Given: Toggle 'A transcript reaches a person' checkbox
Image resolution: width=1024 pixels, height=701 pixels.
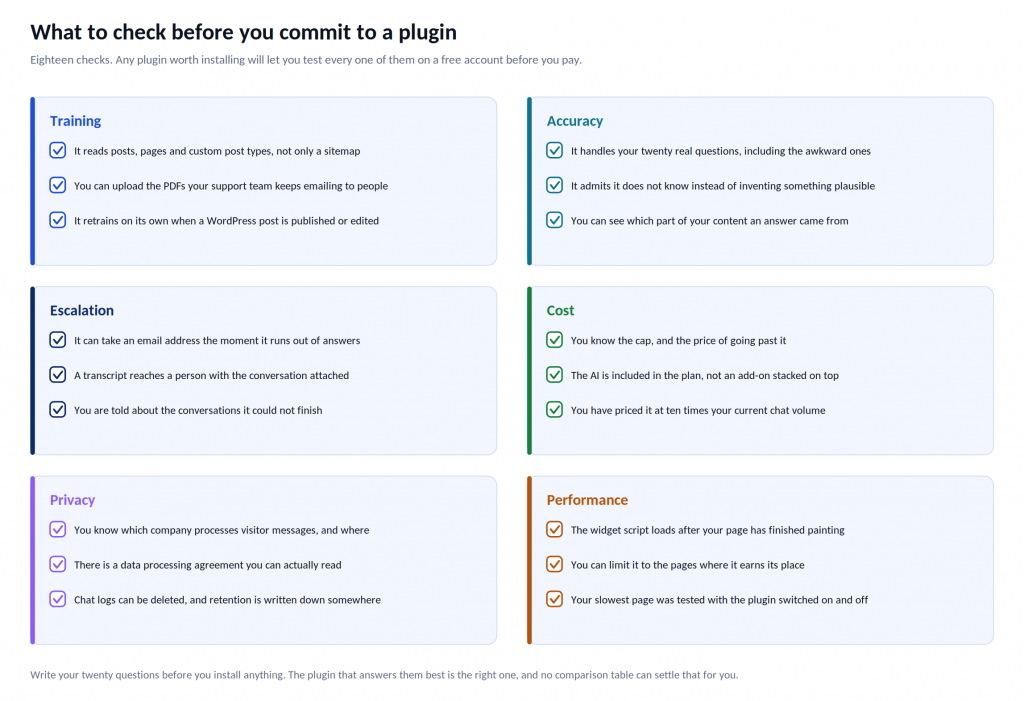Looking at the screenshot, I should click(57, 374).
